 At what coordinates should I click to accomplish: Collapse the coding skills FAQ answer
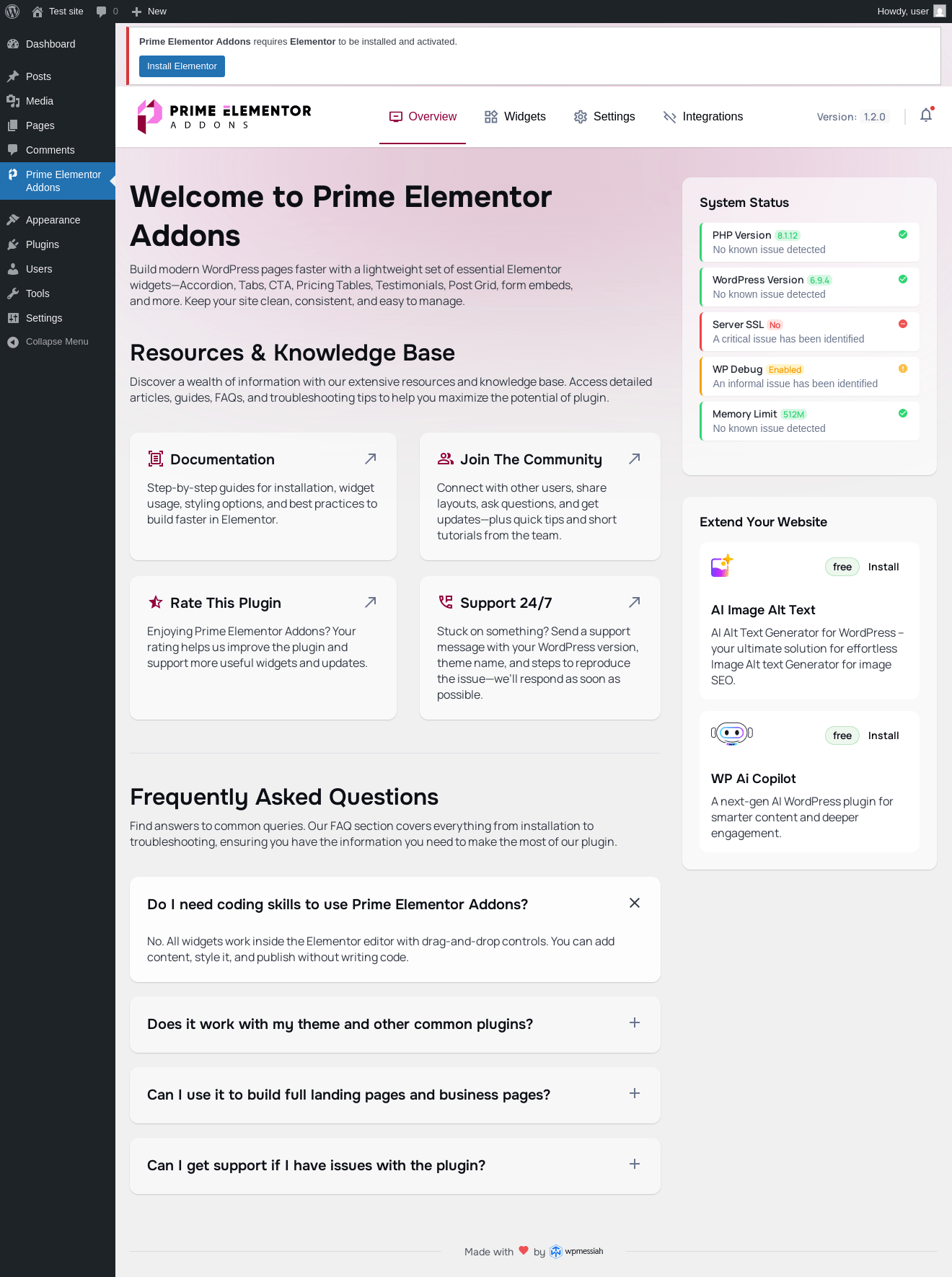point(635,903)
